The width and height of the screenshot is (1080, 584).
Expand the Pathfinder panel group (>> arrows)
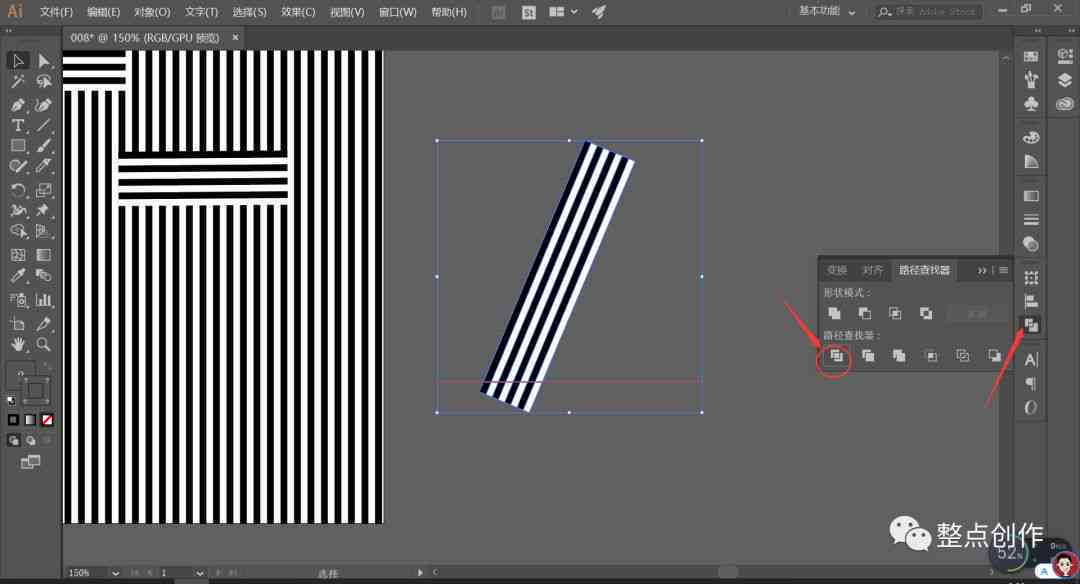(x=982, y=271)
